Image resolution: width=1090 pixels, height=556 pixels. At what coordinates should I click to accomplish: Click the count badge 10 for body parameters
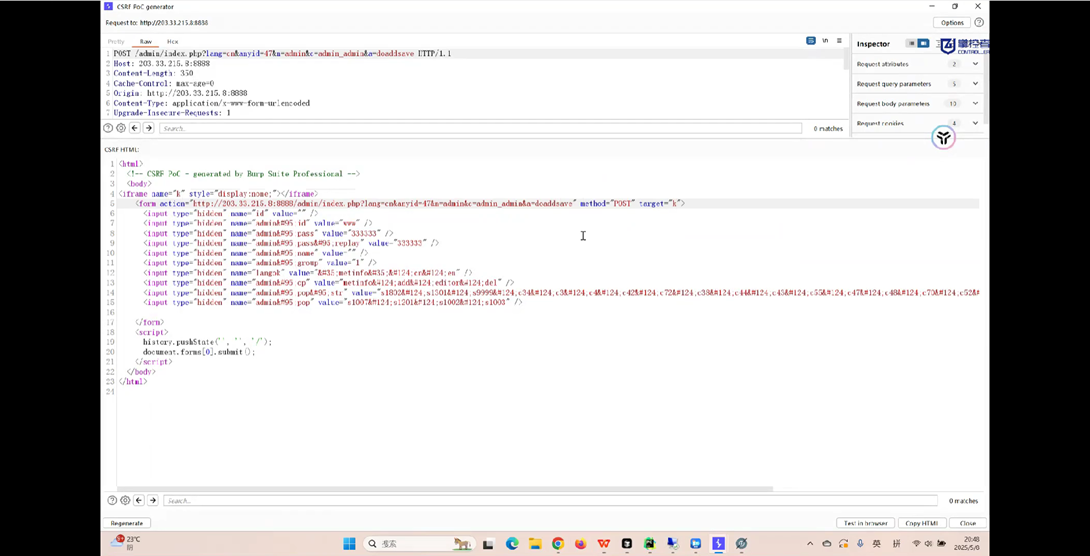[953, 104]
